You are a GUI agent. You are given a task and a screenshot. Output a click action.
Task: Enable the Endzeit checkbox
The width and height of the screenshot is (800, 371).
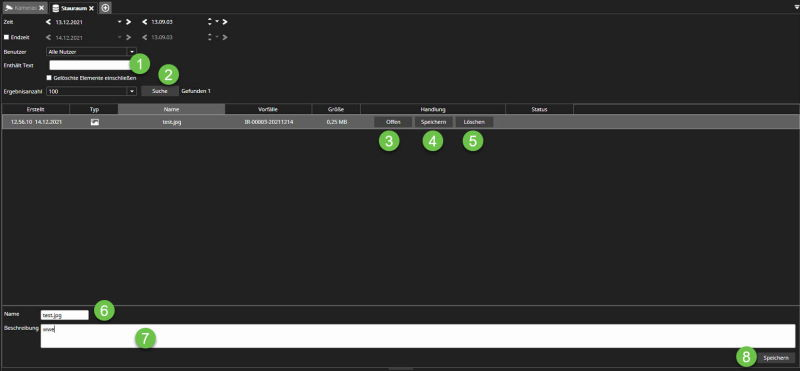6,37
